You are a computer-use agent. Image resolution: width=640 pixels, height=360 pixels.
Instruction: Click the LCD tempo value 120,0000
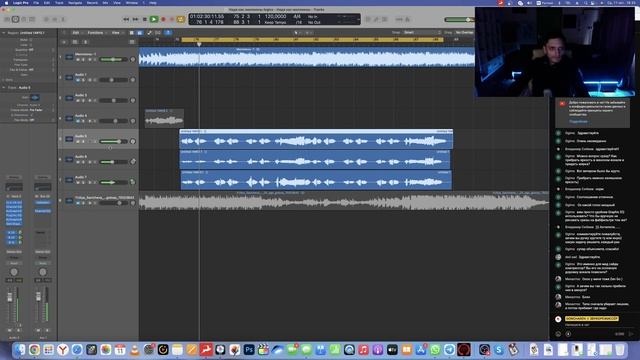pos(276,16)
